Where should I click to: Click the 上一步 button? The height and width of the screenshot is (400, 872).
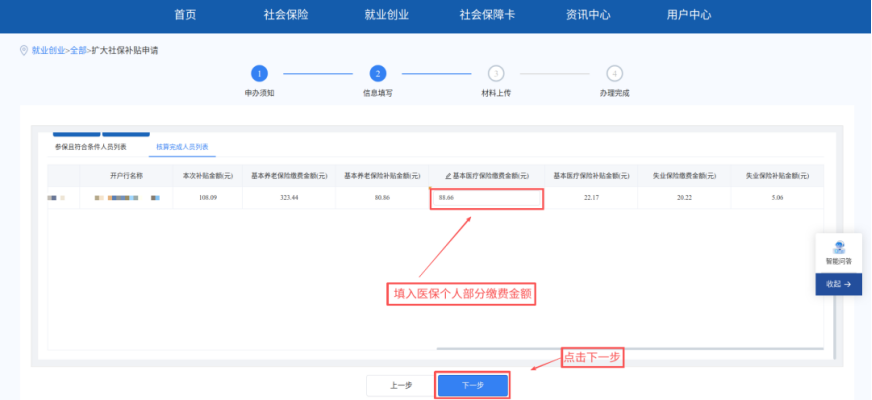tap(400, 385)
